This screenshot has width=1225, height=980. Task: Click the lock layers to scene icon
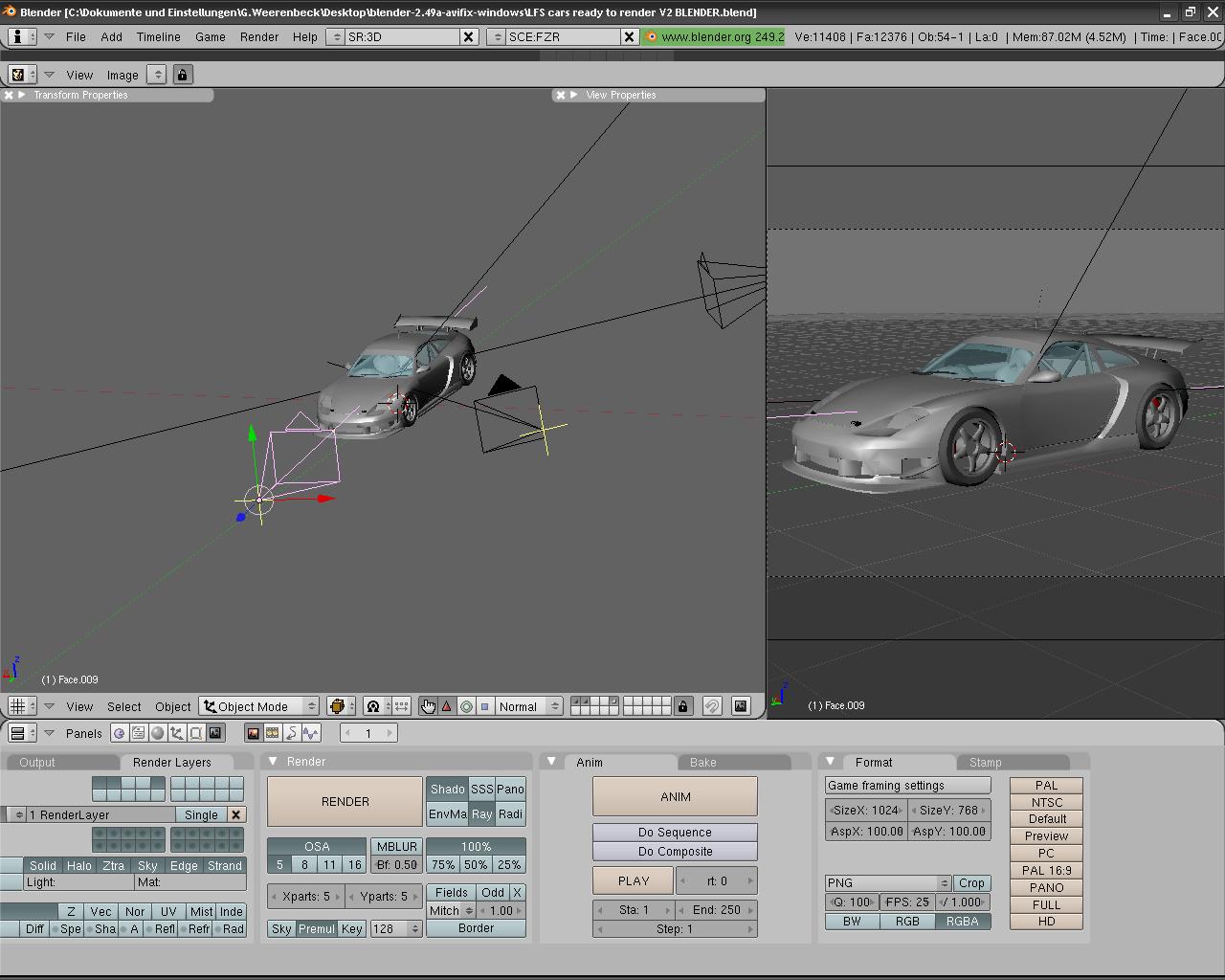click(682, 706)
